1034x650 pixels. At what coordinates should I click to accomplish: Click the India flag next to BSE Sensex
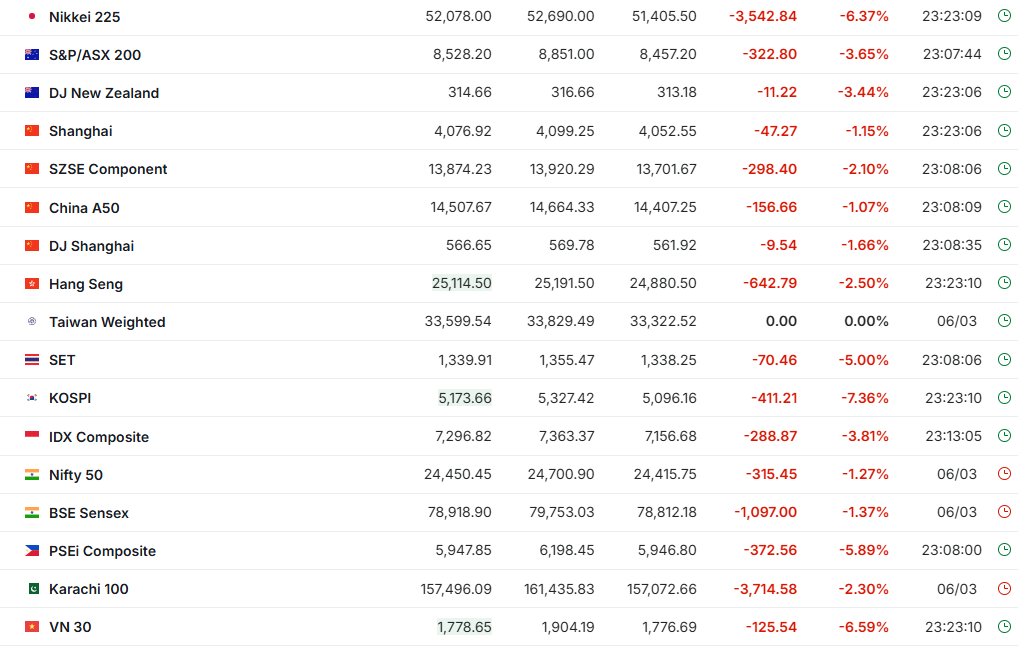click(32, 513)
